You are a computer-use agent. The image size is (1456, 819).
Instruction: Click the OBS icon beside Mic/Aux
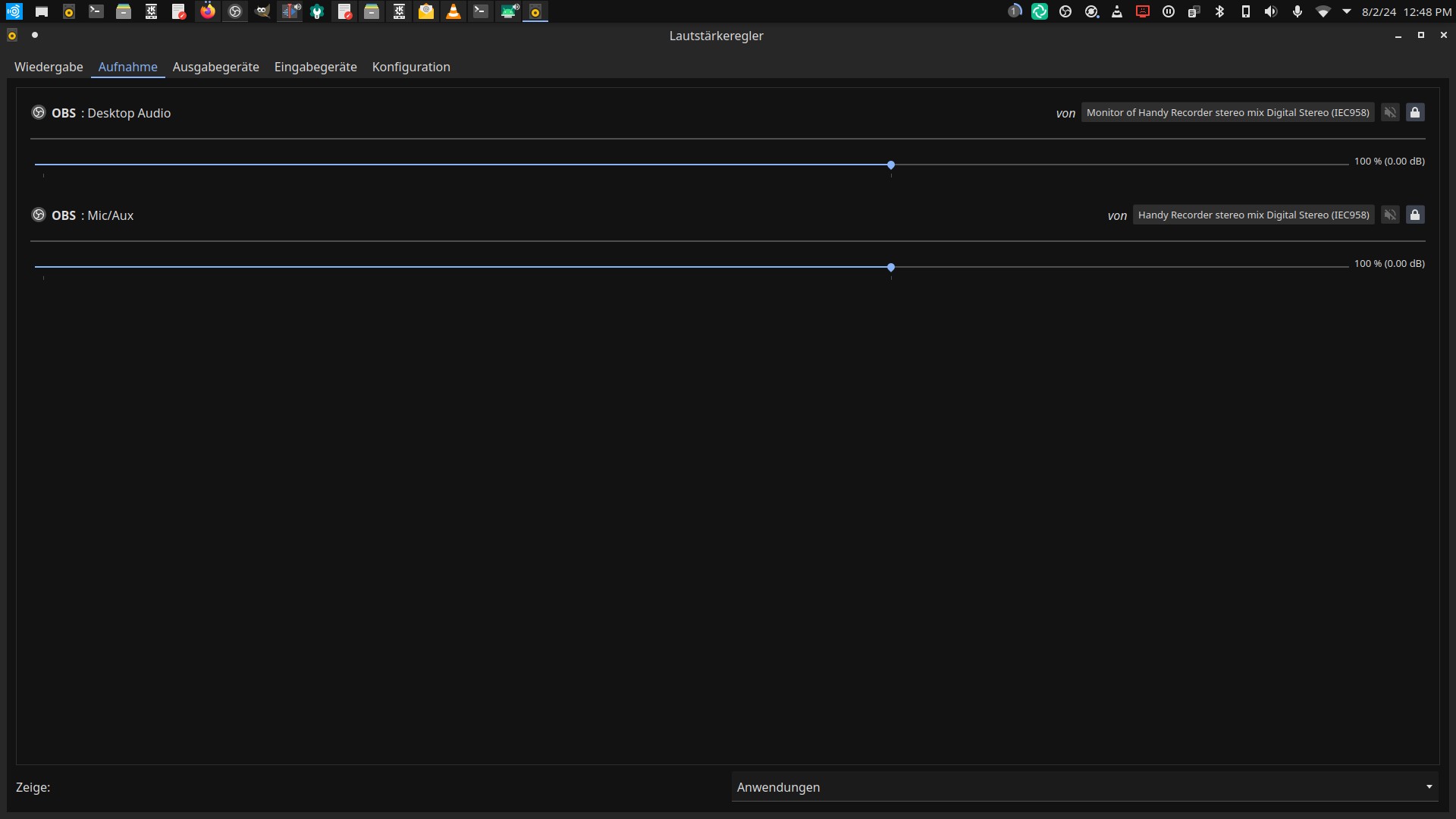pyautogui.click(x=39, y=215)
